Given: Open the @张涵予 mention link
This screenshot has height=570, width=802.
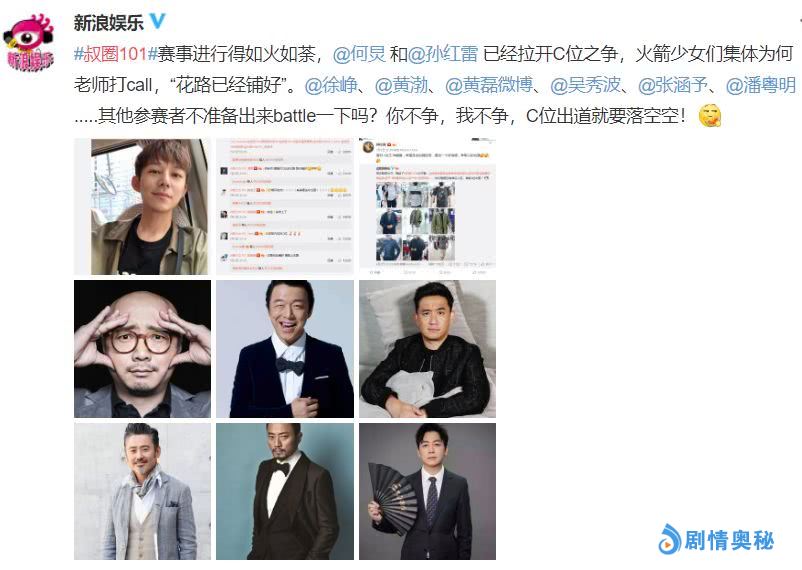Looking at the screenshot, I should [673, 85].
